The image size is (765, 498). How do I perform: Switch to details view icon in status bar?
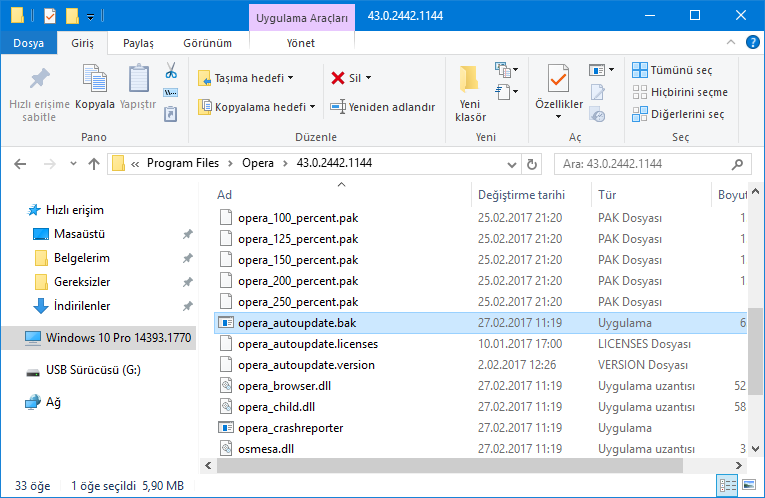click(727, 487)
